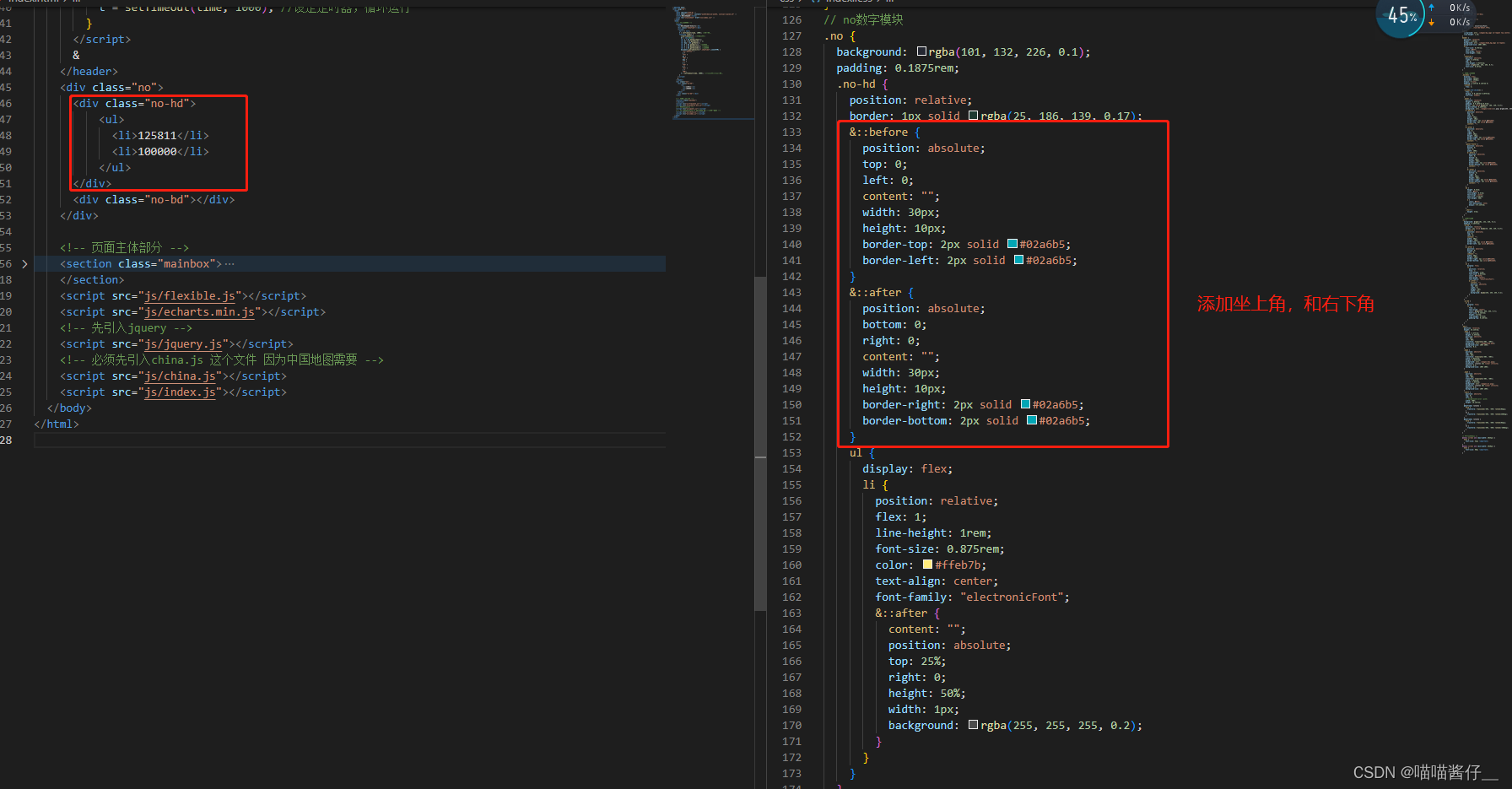The height and width of the screenshot is (789, 1512).
Task: Open the border-bottom #02a6b5 color swatch
Action: [x=1031, y=420]
